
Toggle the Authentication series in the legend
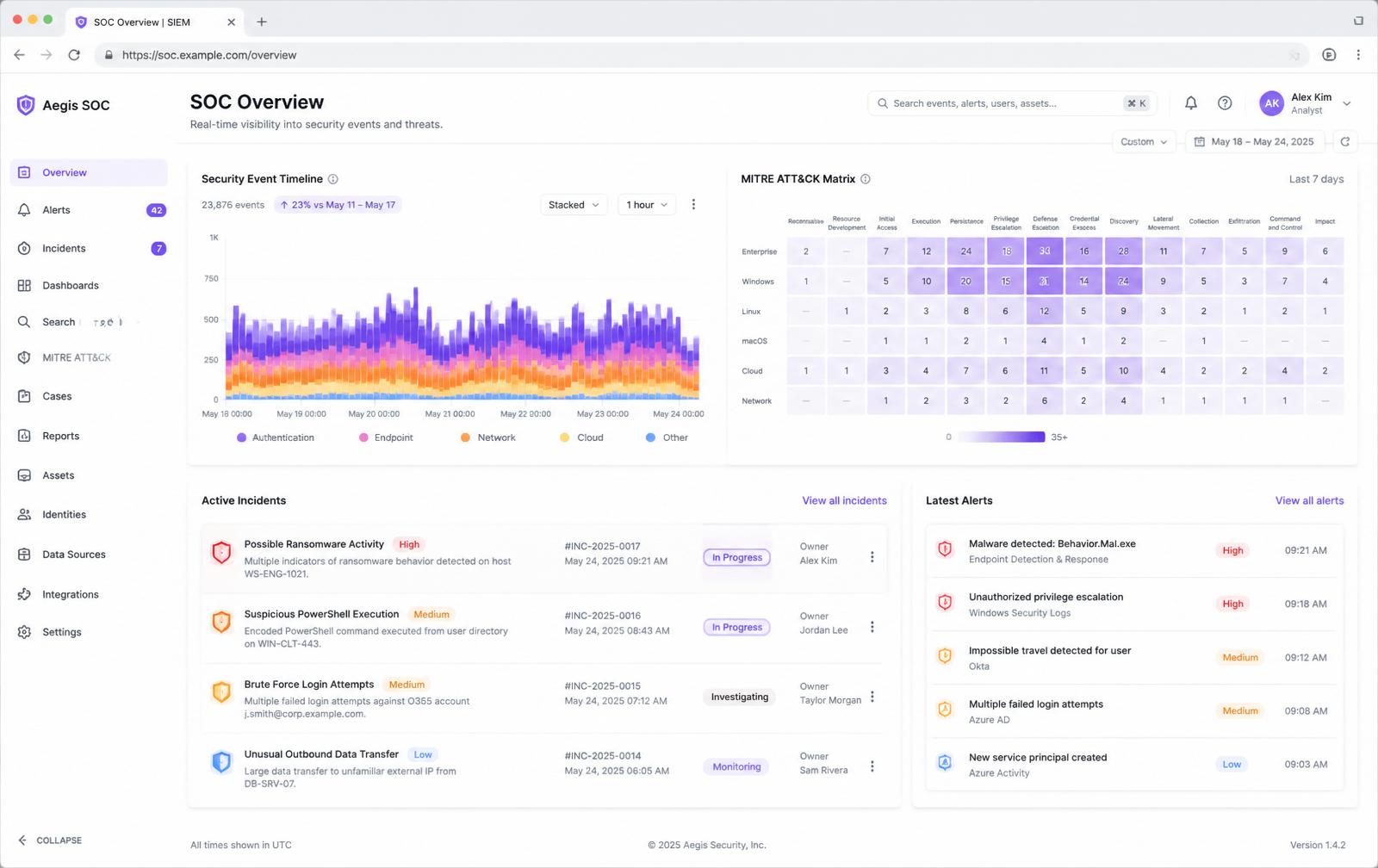click(x=276, y=437)
